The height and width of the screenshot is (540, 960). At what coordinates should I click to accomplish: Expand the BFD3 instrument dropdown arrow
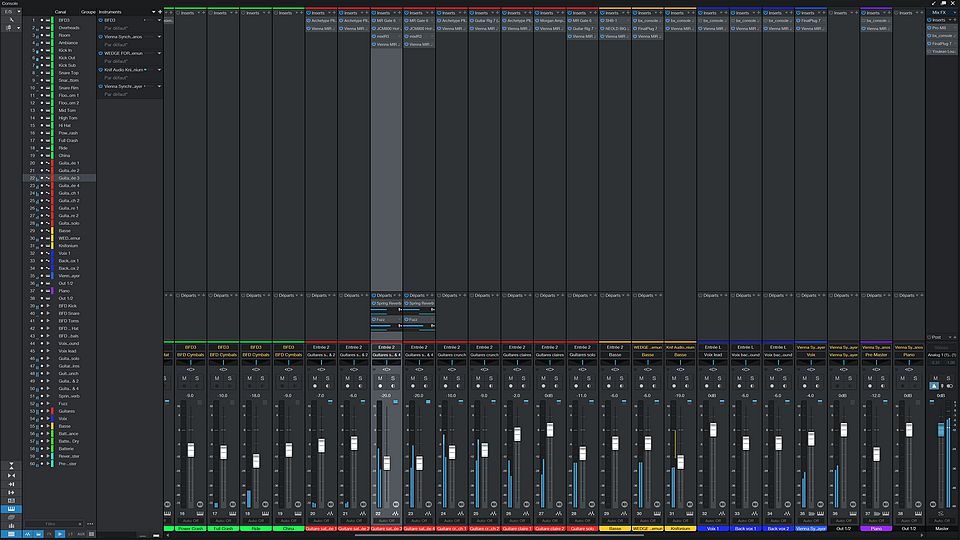tap(158, 20)
